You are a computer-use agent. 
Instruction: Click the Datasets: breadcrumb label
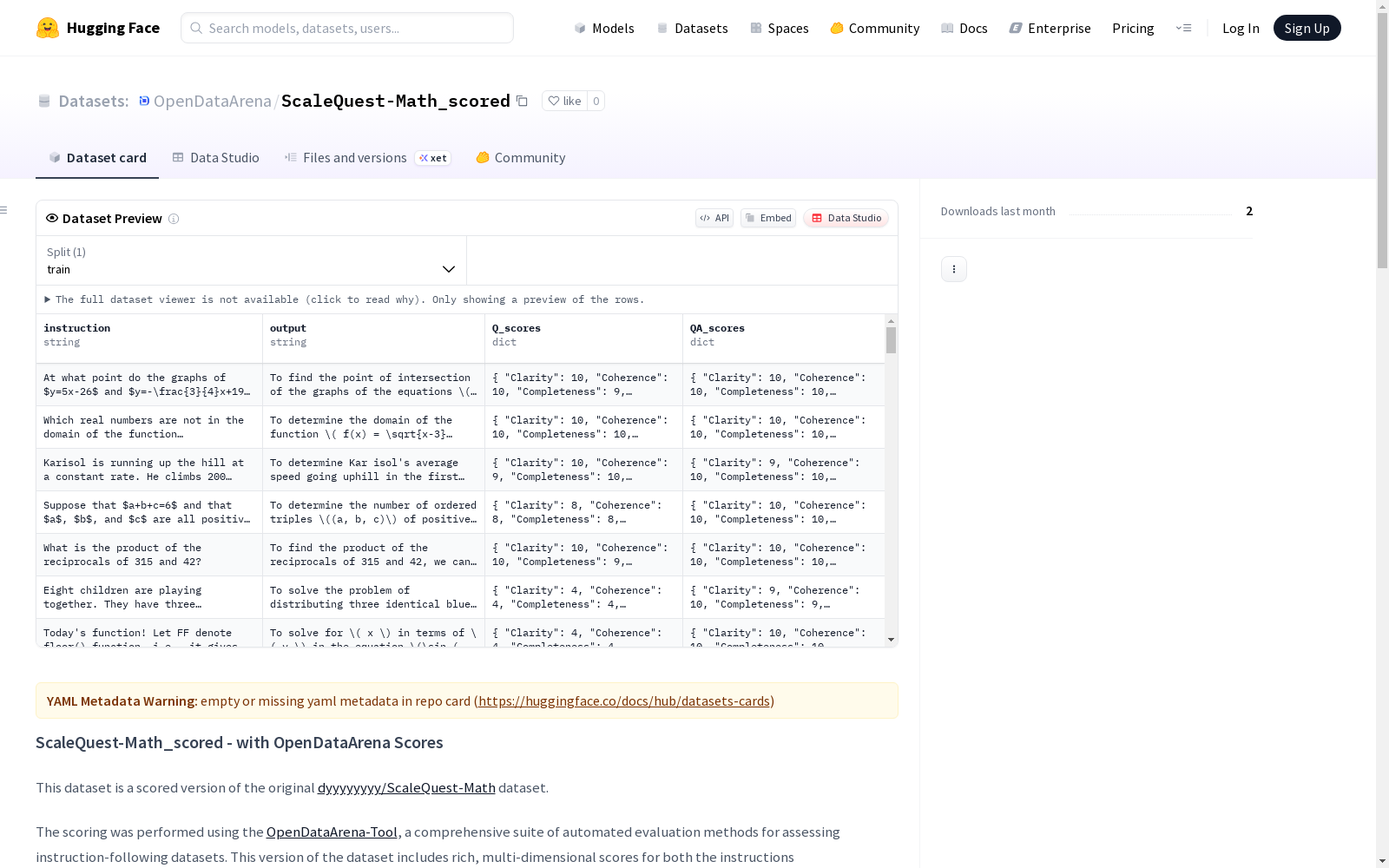pos(93,101)
